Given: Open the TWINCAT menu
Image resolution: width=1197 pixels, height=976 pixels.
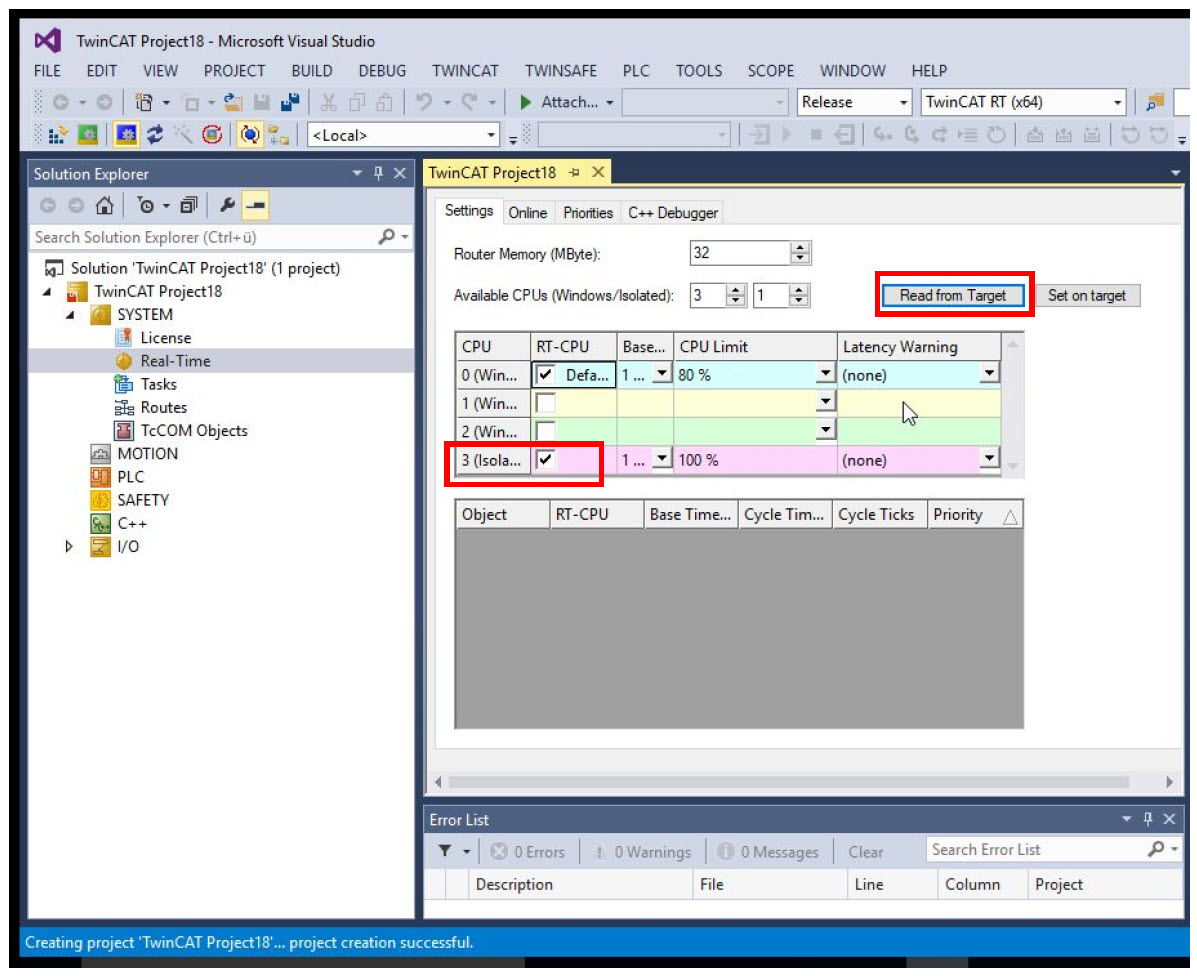Looking at the screenshot, I should pos(465,71).
